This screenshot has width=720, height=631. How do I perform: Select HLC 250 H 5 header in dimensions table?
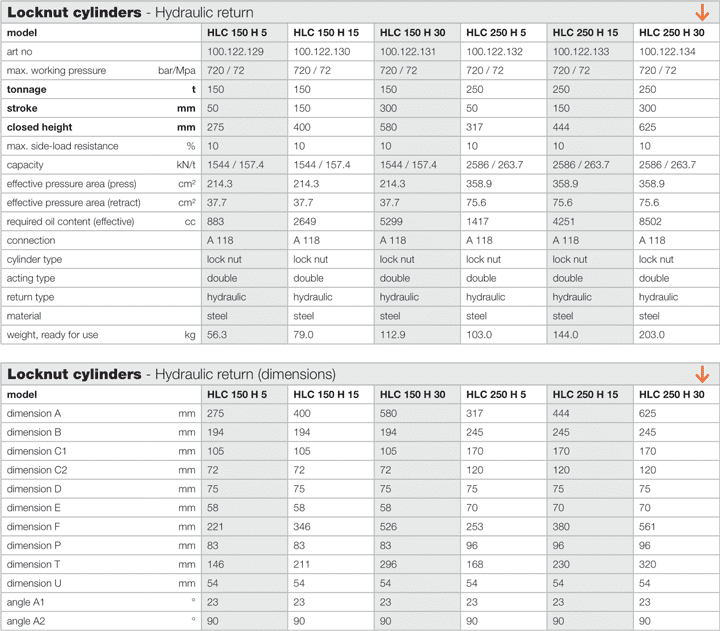[x=496, y=394]
